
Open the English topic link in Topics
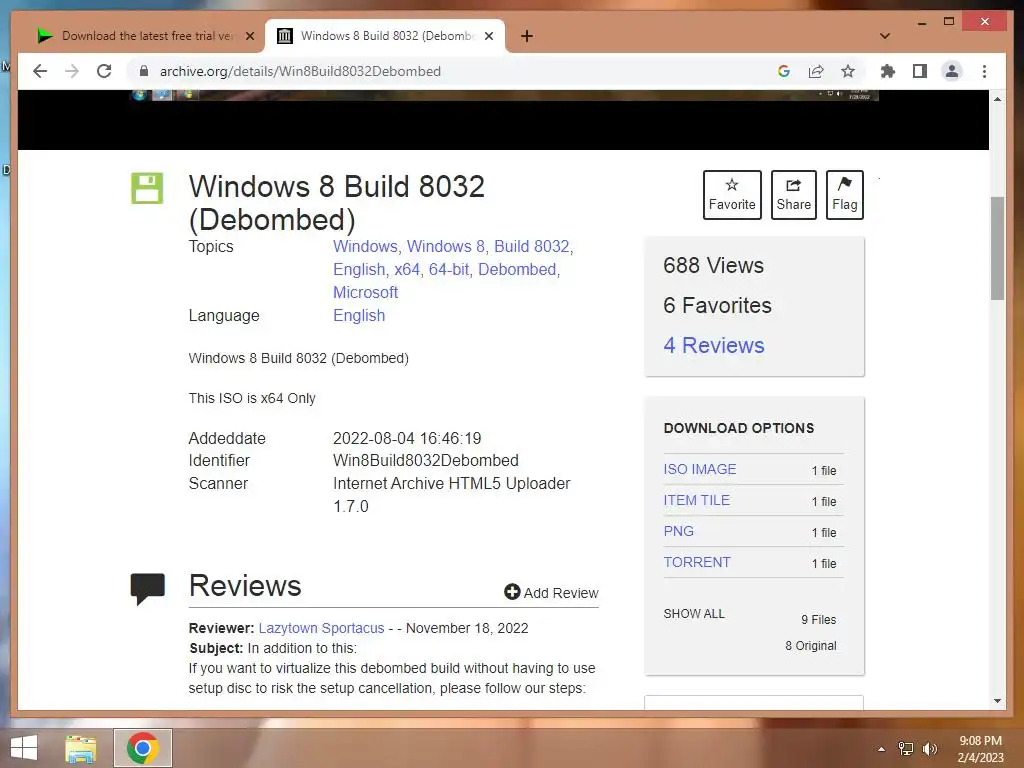pyautogui.click(x=359, y=269)
